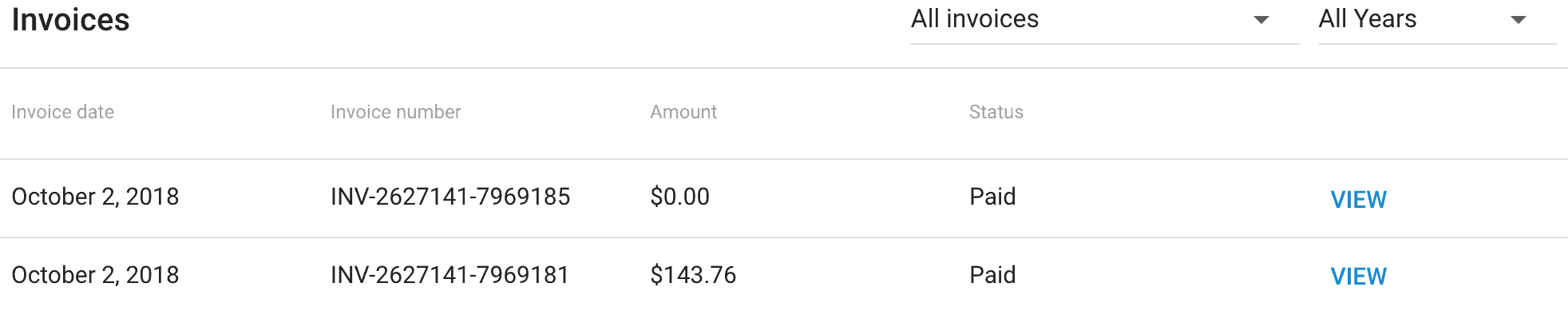Select the row for the $0.00 invoice
This screenshot has width=1568, height=315.
click(x=784, y=198)
